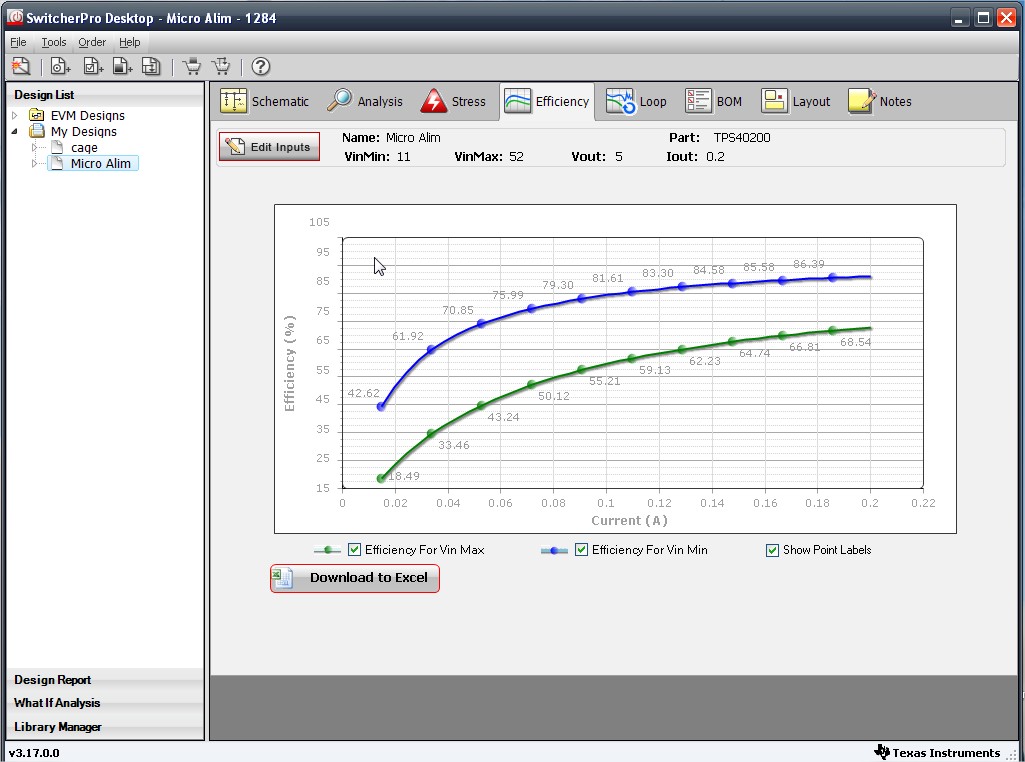
Task: Click the green Vin Max legend swatch
Action: click(328, 550)
